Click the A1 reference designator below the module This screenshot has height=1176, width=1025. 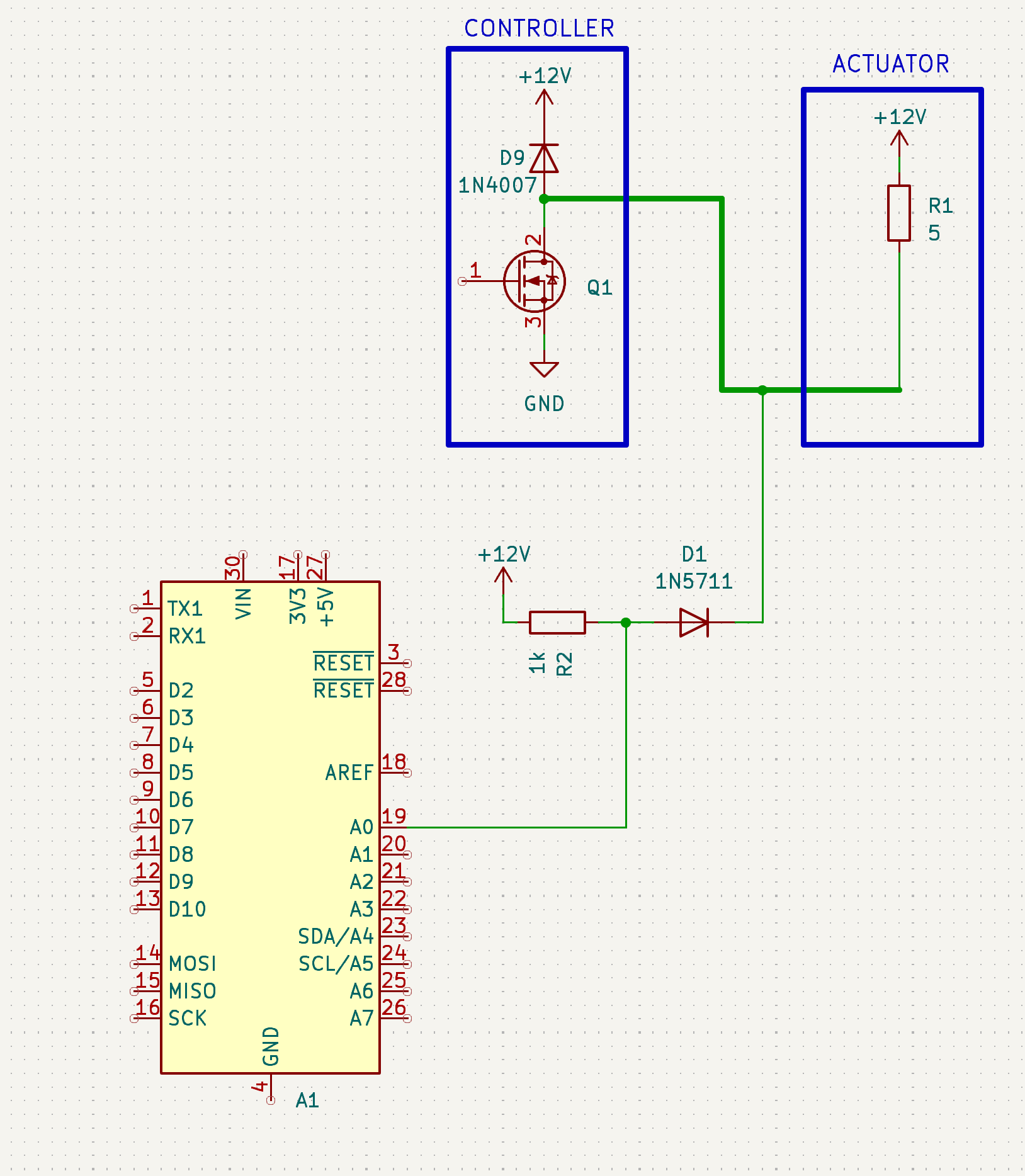pyautogui.click(x=307, y=1100)
